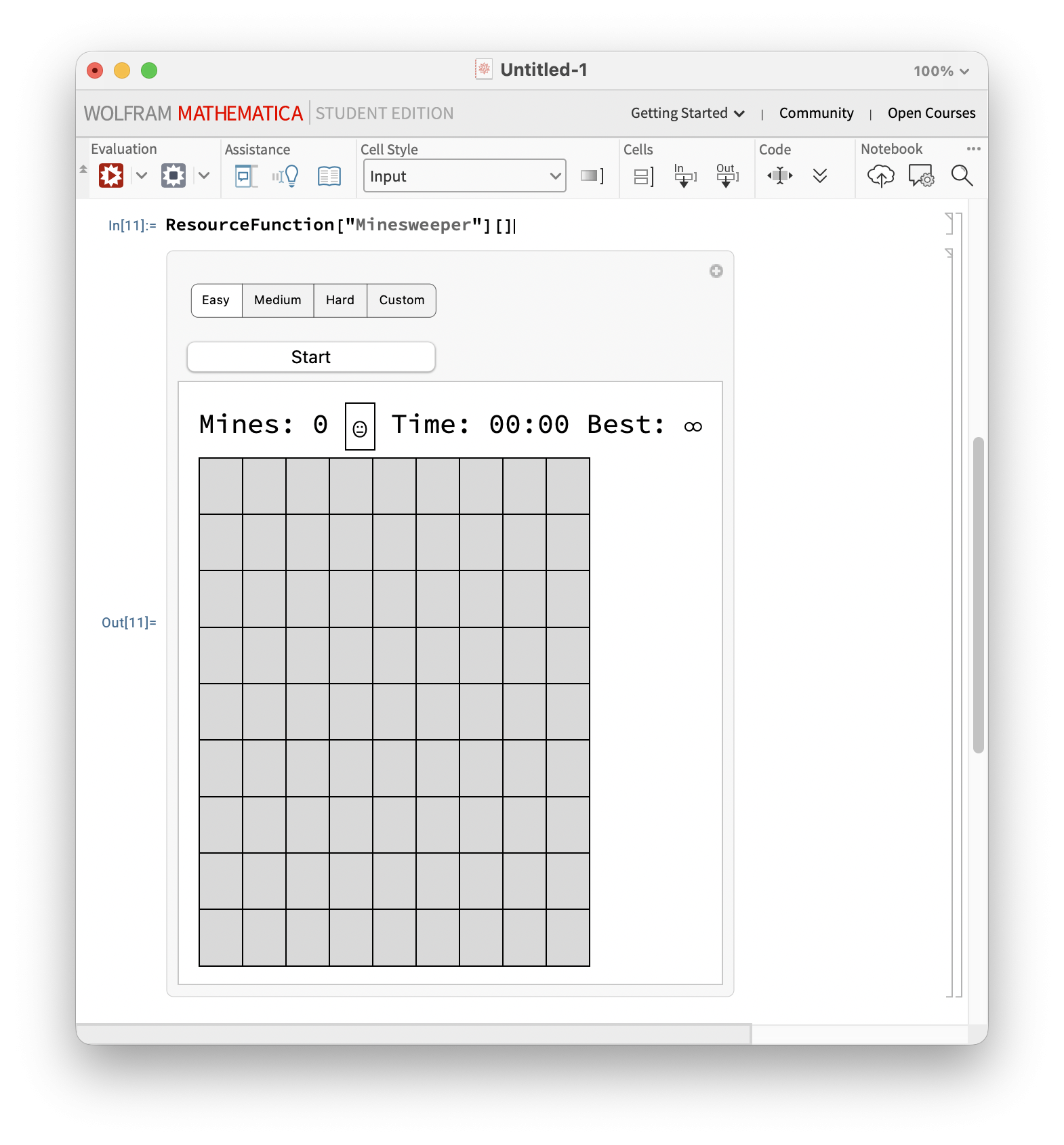Screen dimensions: 1064x1145
Task: Click the notebook vertical scrollbar
Action: [x=978, y=595]
